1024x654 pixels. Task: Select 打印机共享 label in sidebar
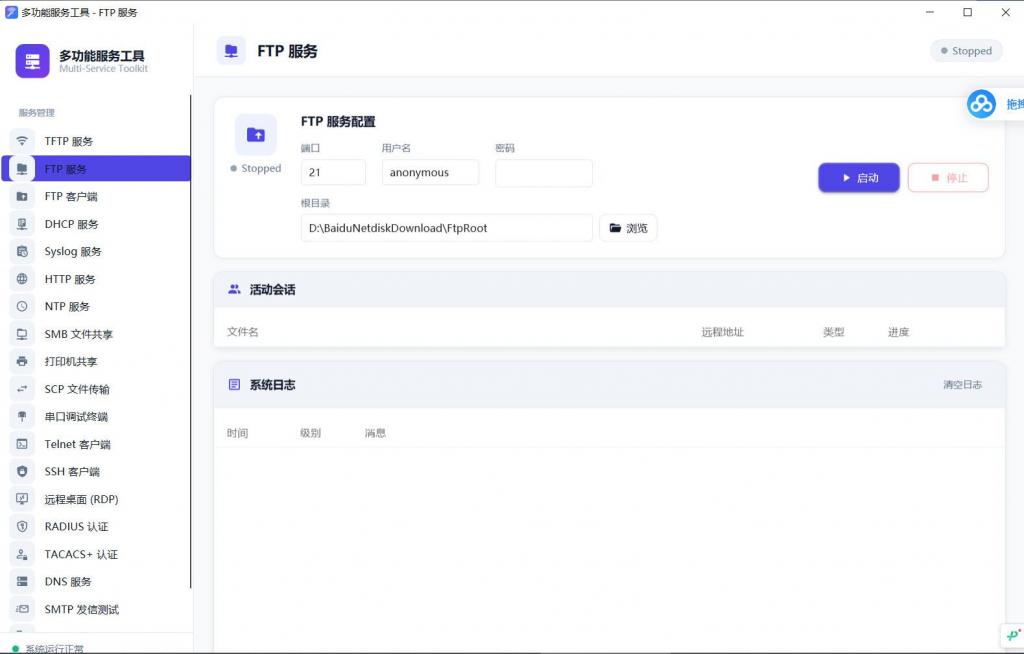pyautogui.click(x=71, y=361)
